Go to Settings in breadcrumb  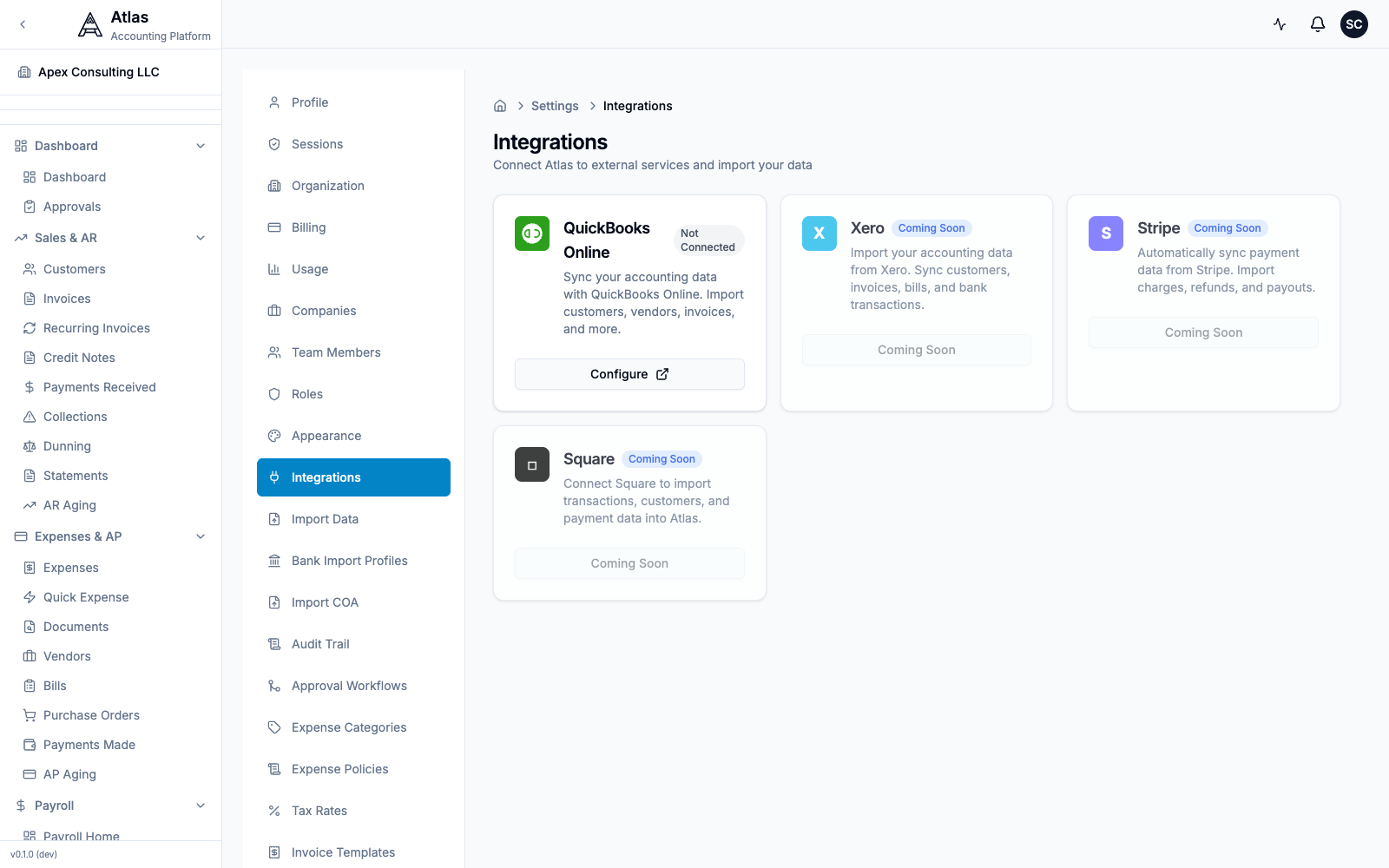click(555, 106)
